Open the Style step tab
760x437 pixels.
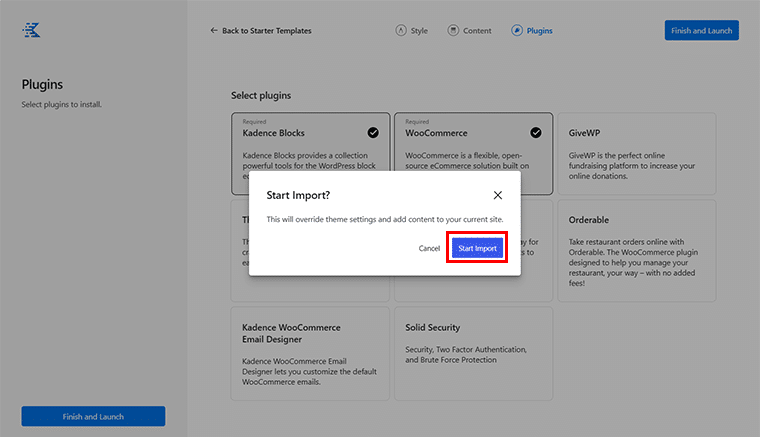click(412, 31)
